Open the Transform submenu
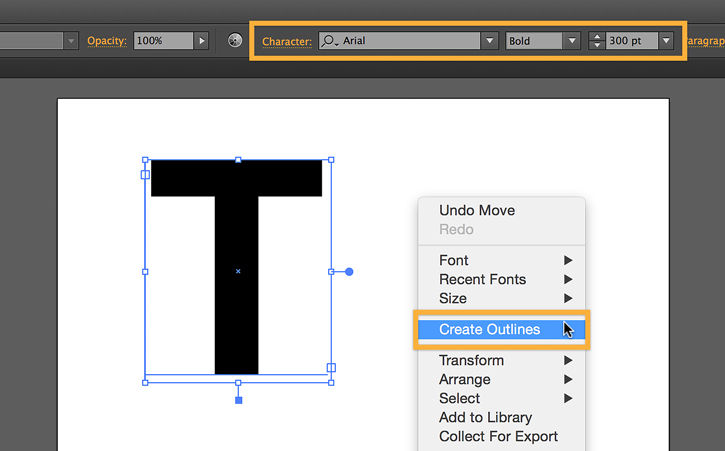The width and height of the screenshot is (725, 451). tap(502, 360)
